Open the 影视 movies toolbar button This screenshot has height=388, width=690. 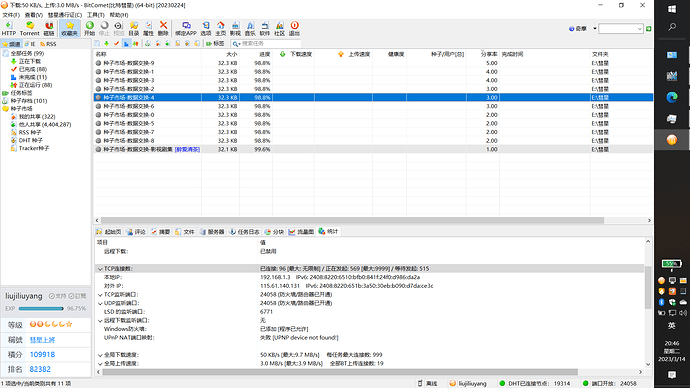[x=235, y=29]
